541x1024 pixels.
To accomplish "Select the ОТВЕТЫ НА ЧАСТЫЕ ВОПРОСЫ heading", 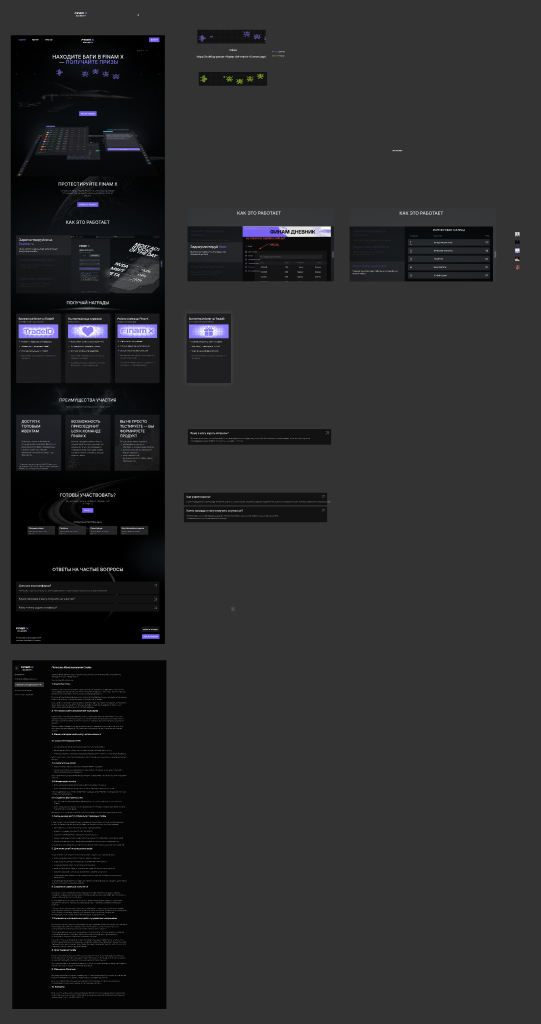I will click(88, 569).
